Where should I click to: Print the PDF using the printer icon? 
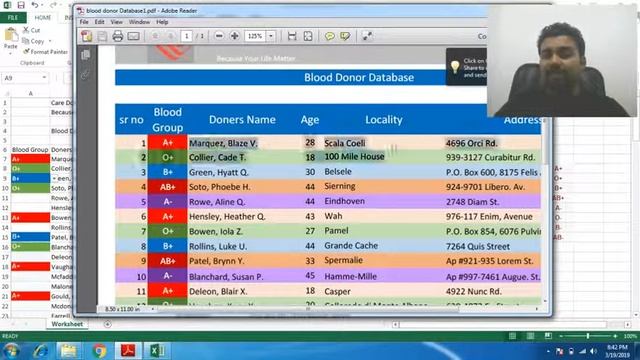118,36
